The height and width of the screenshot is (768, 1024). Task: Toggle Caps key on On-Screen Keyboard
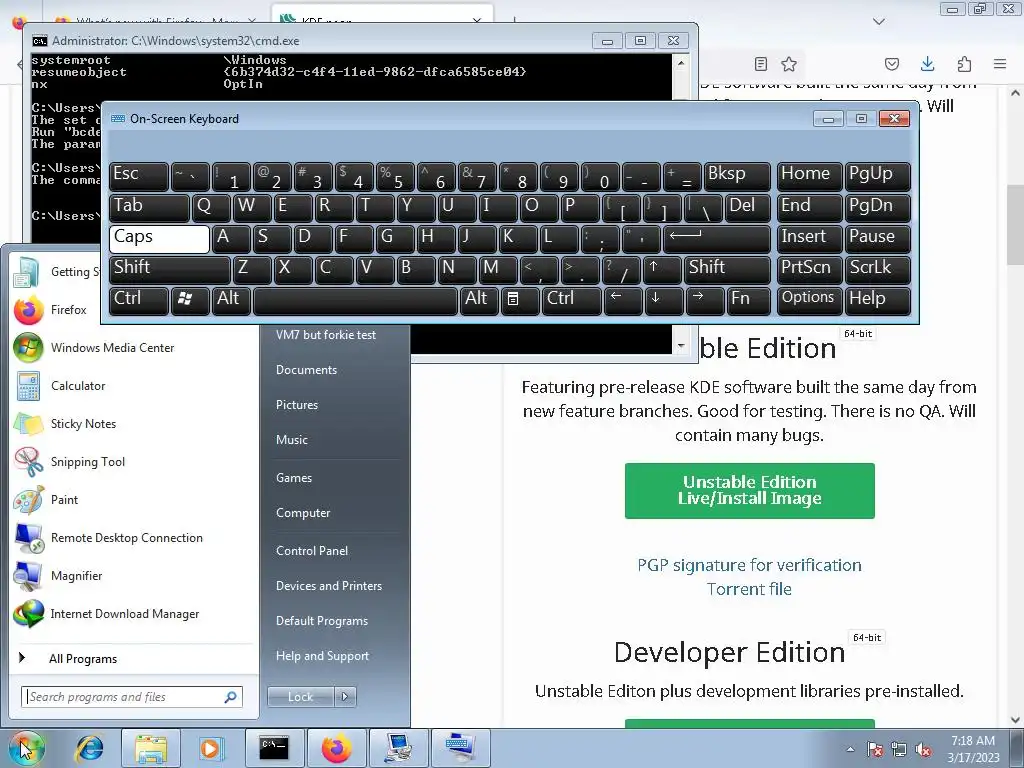tap(159, 238)
